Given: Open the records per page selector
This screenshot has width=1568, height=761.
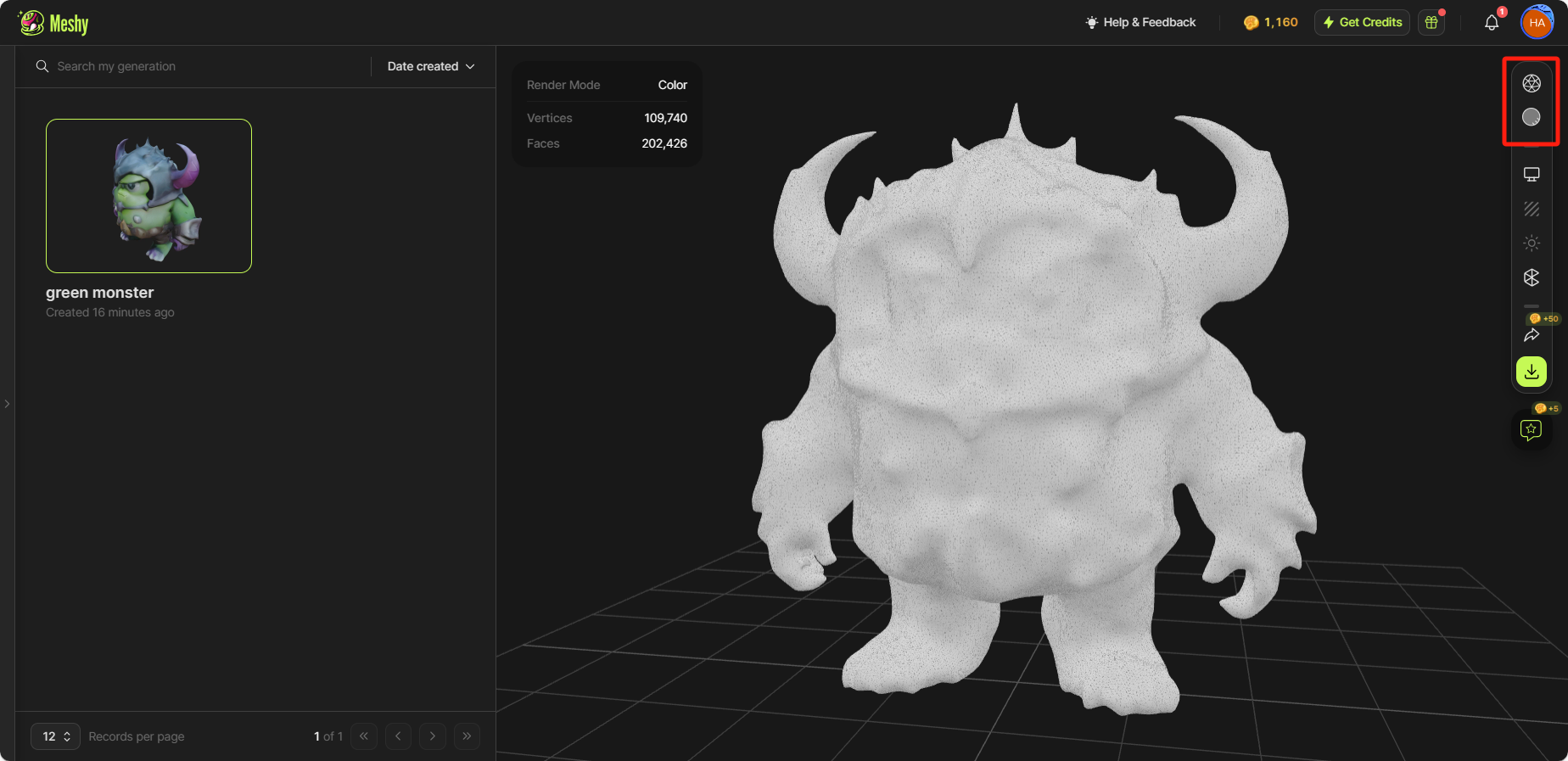Looking at the screenshot, I should pyautogui.click(x=55, y=736).
